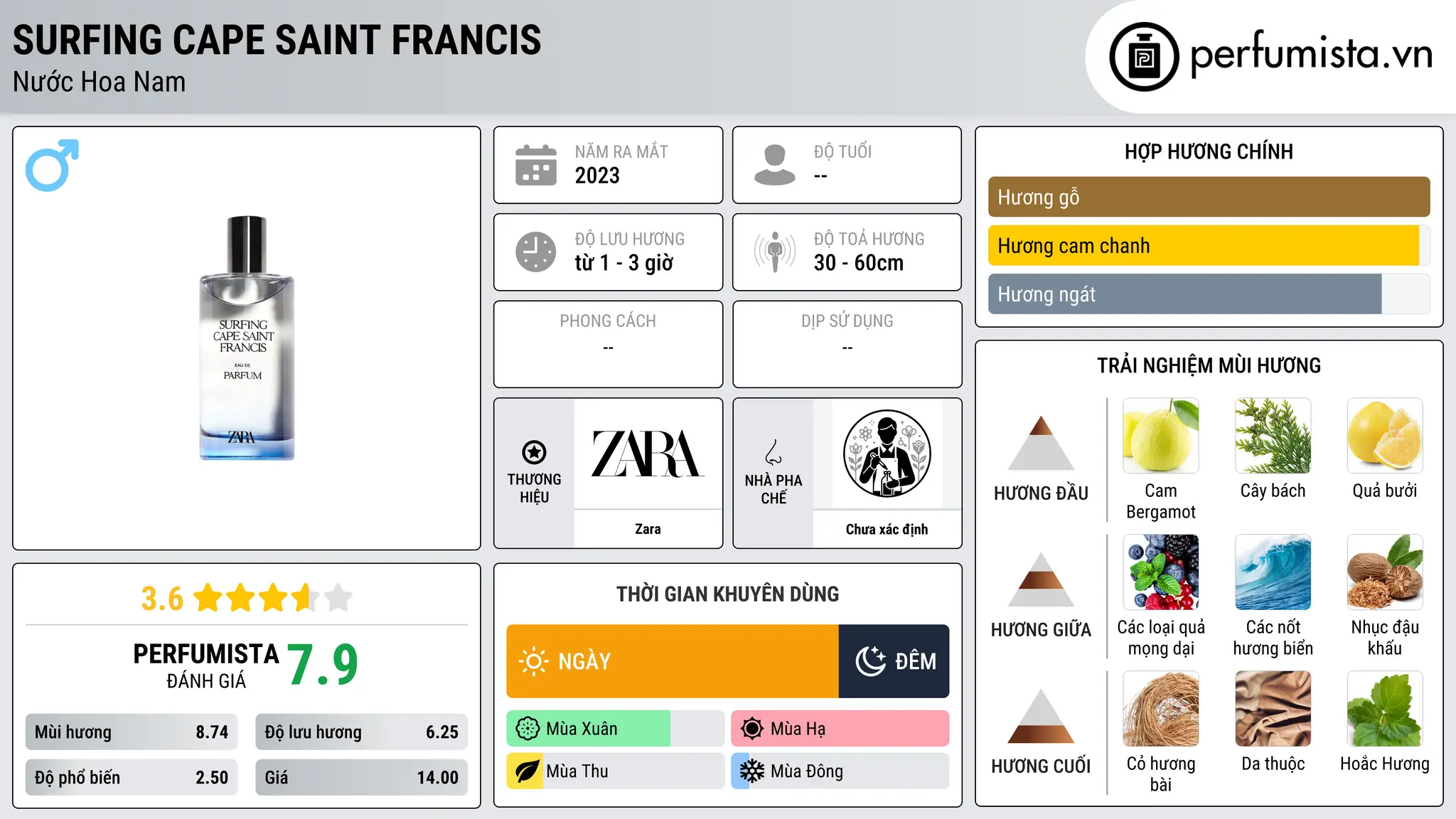Click the TRẢI NGHIỆM MÙI HƯƠNG heading
This screenshot has height=819, width=1456.
[1209, 365]
